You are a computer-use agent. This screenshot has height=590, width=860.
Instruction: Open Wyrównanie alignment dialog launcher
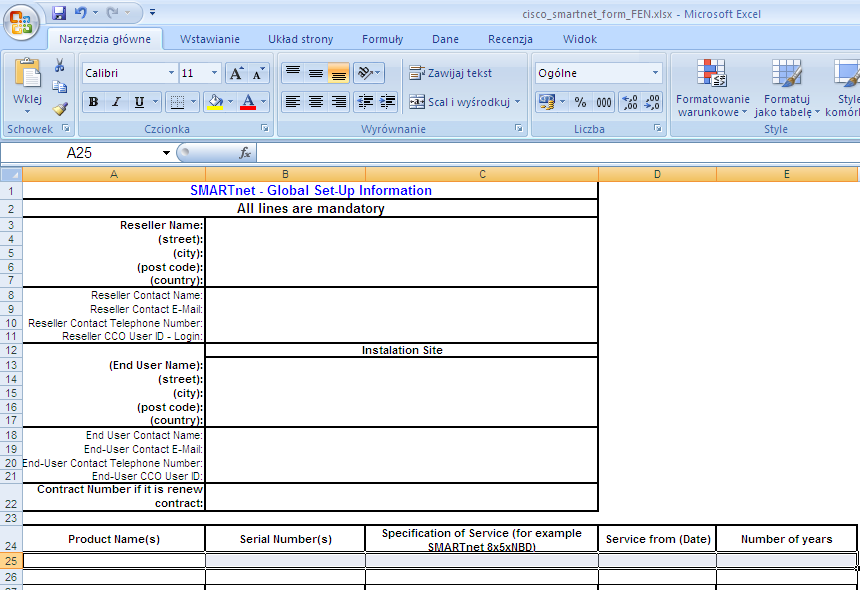pyautogui.click(x=518, y=128)
